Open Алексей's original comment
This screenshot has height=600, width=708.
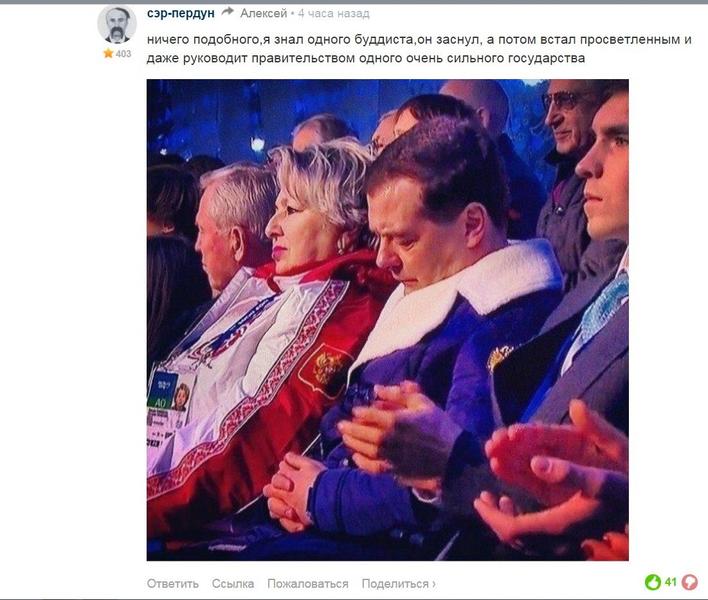tap(263, 14)
